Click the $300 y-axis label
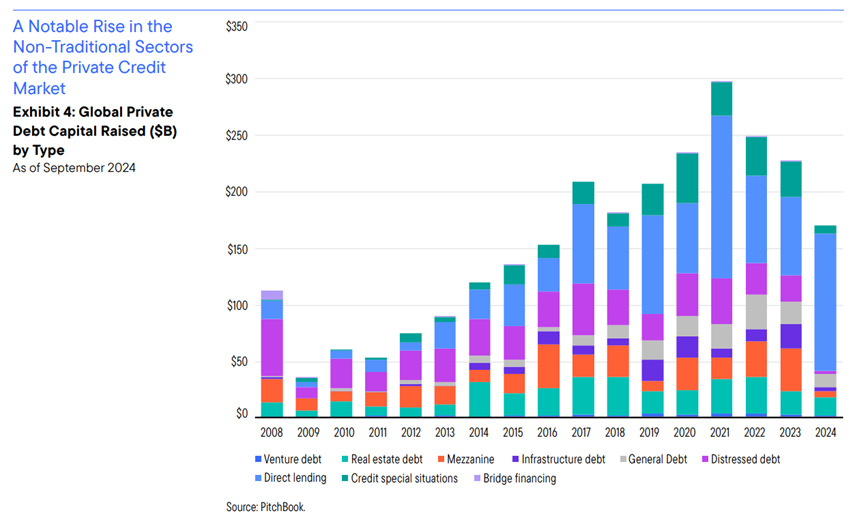 point(237,79)
